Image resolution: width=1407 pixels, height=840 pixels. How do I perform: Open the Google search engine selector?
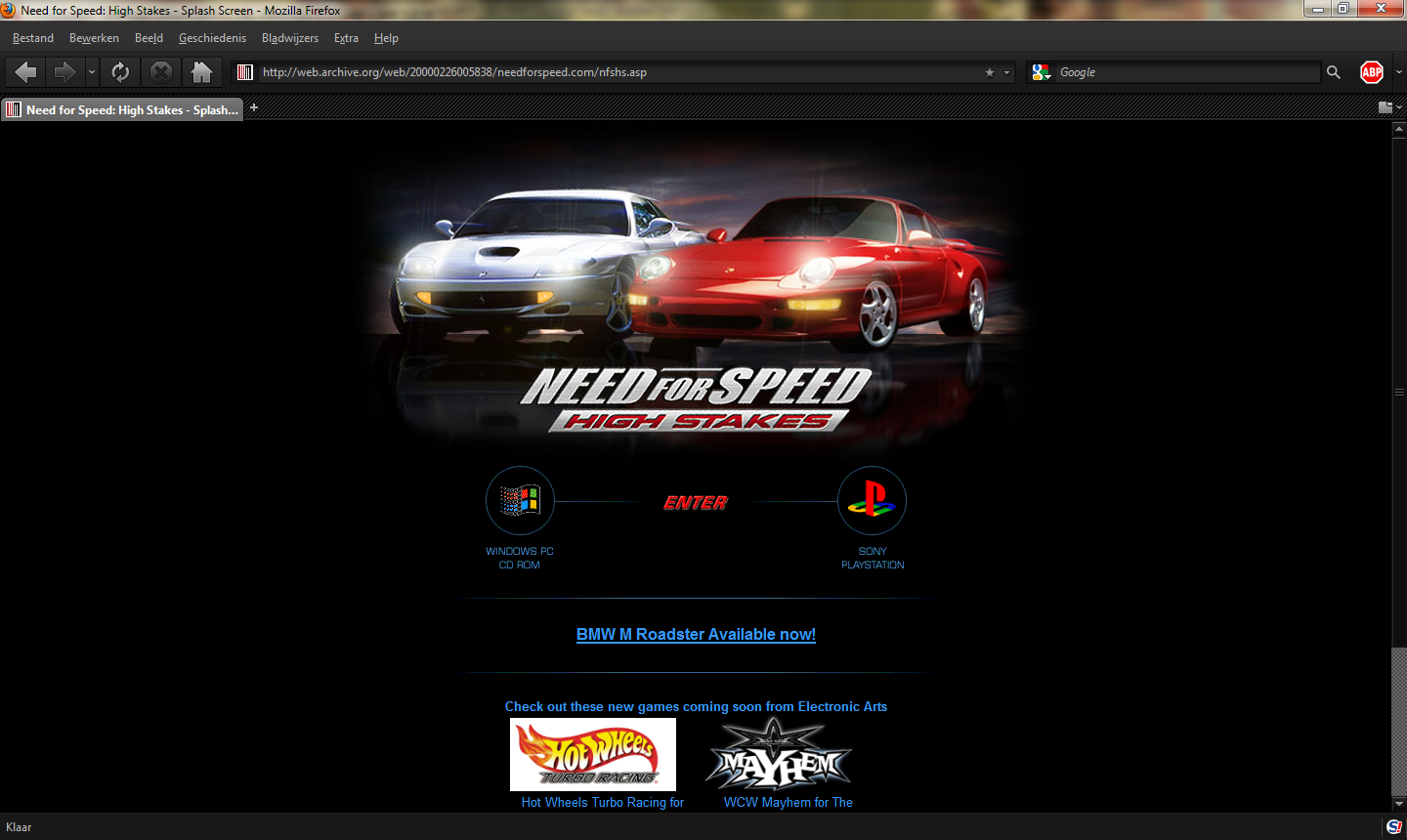coord(1042,72)
